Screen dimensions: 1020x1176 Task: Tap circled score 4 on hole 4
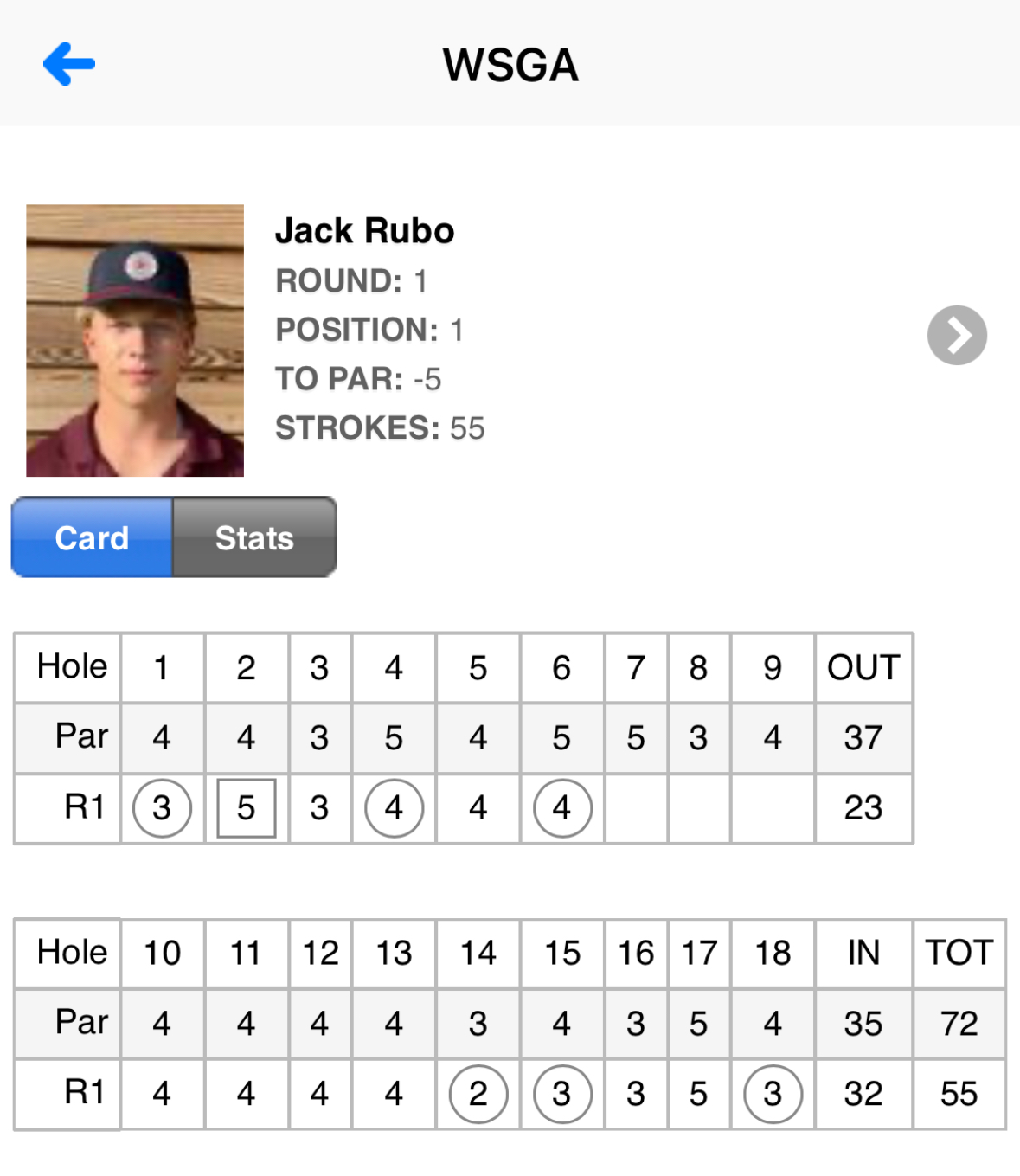[x=395, y=808]
